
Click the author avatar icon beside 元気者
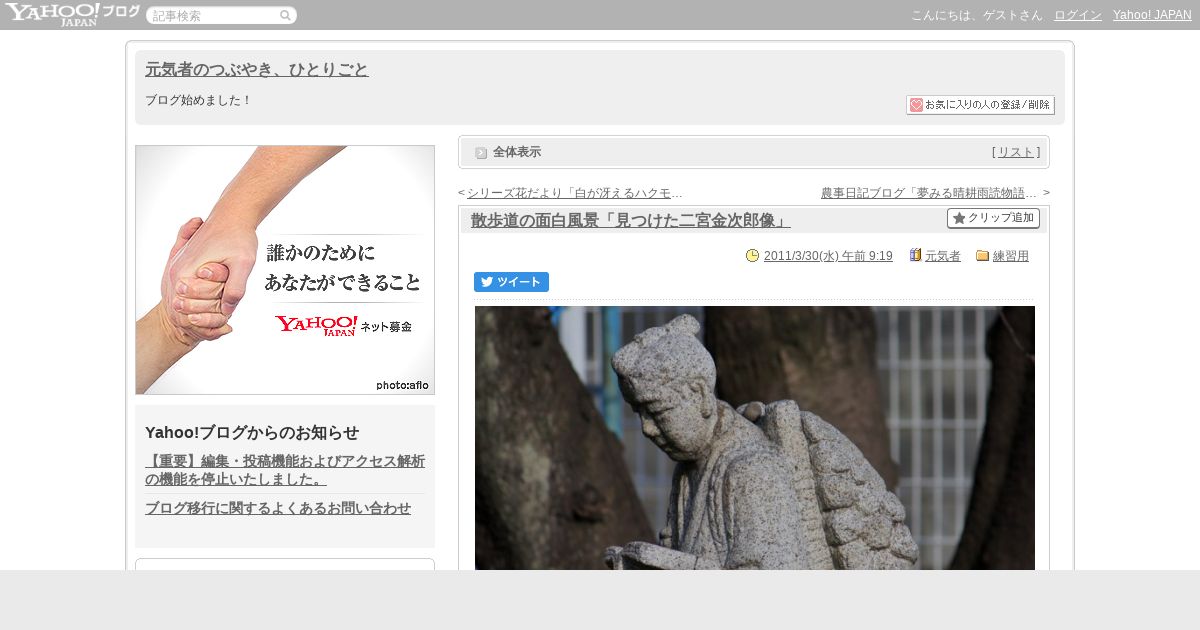tap(915, 255)
